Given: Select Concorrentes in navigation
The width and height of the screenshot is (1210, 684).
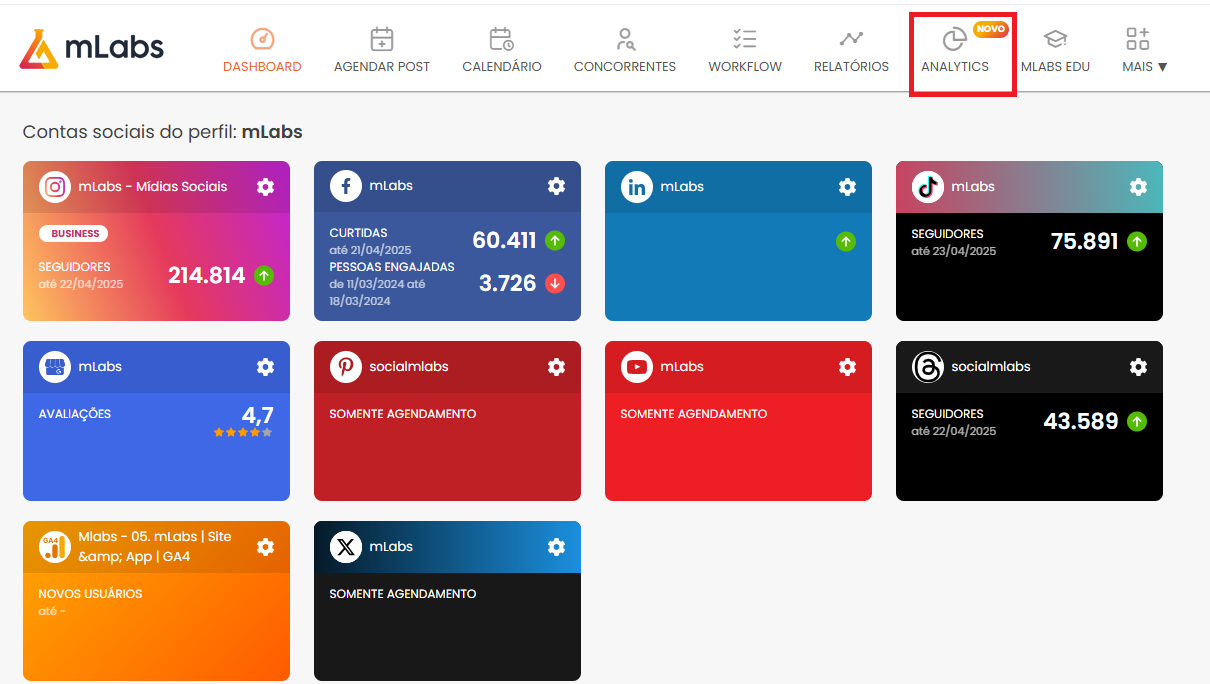Looking at the screenshot, I should tap(624, 51).
